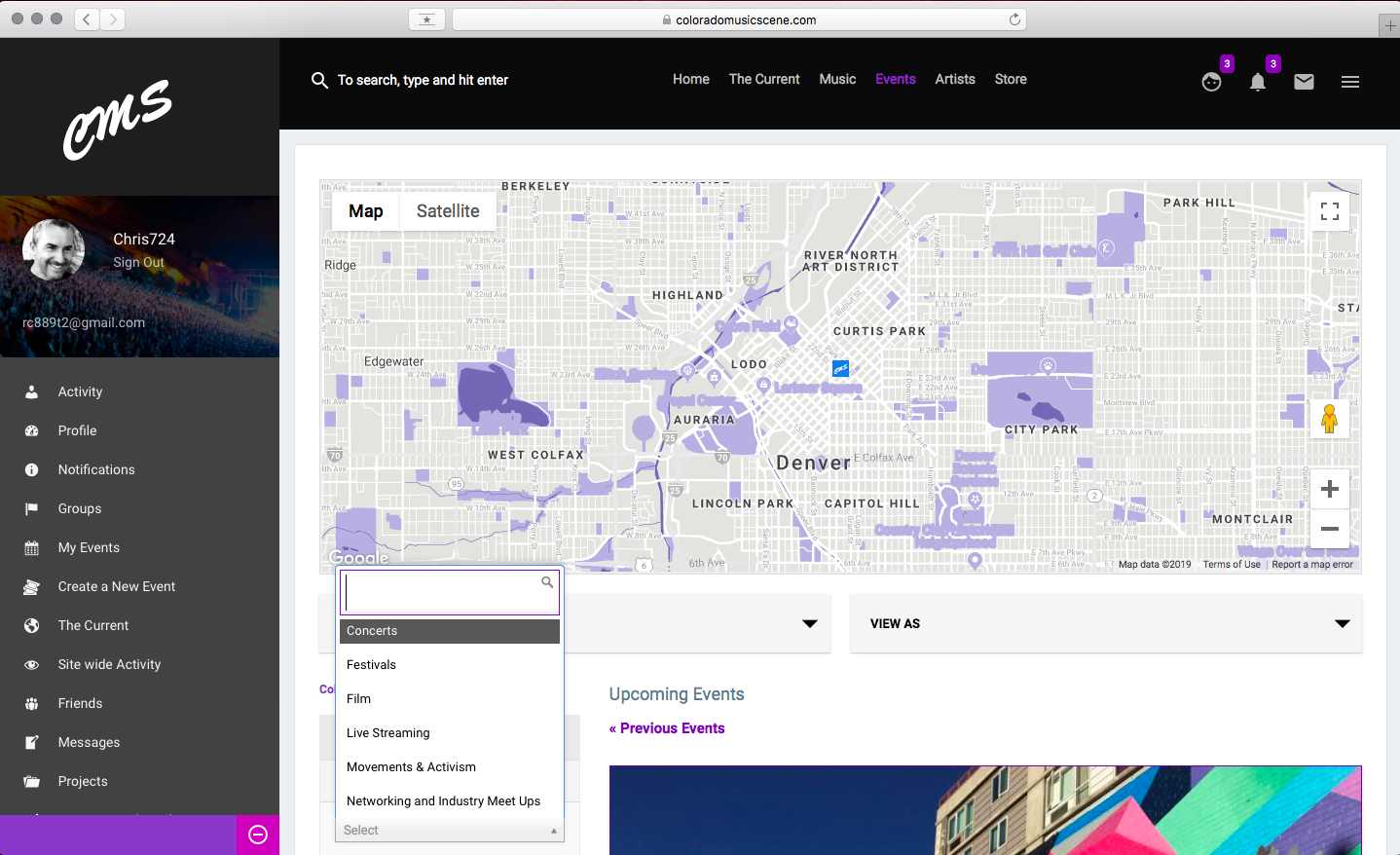The height and width of the screenshot is (855, 1400).
Task: Click Sign Out under Chris724
Action: (138, 263)
